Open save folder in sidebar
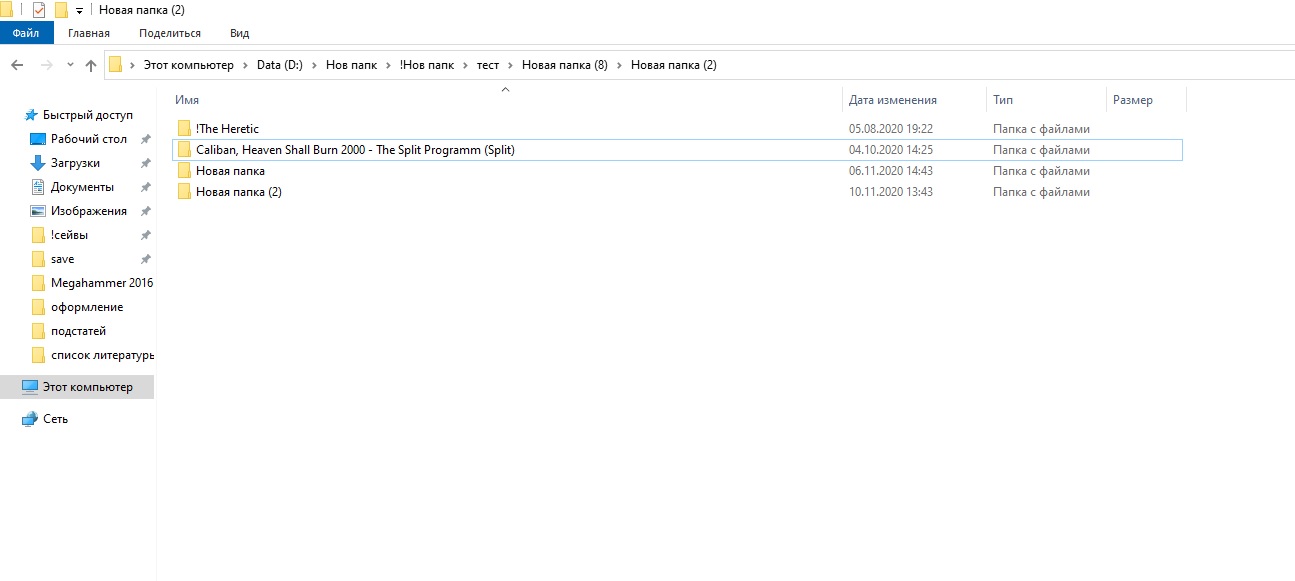 [62, 259]
